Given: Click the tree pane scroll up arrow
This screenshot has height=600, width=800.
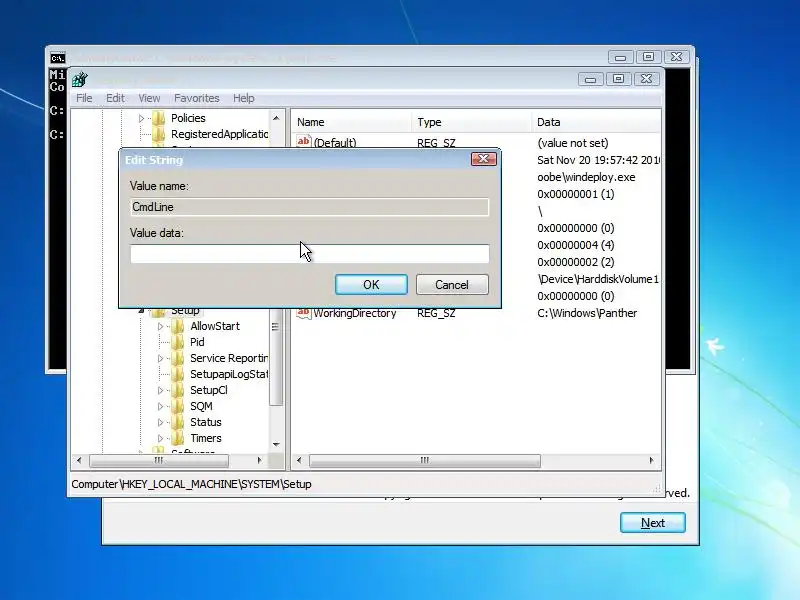Looking at the screenshot, I should [x=276, y=118].
